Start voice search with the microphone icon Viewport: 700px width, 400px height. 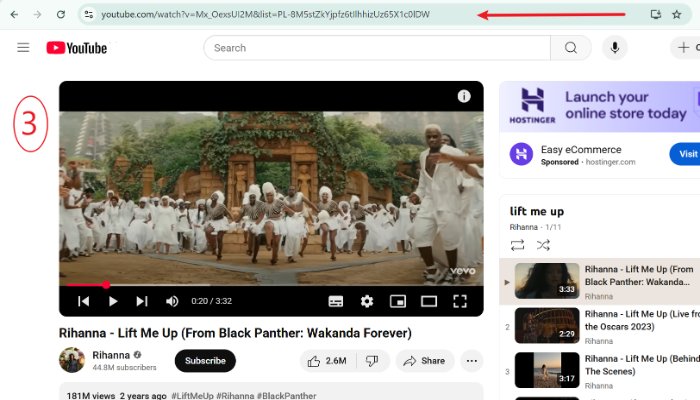(615, 48)
